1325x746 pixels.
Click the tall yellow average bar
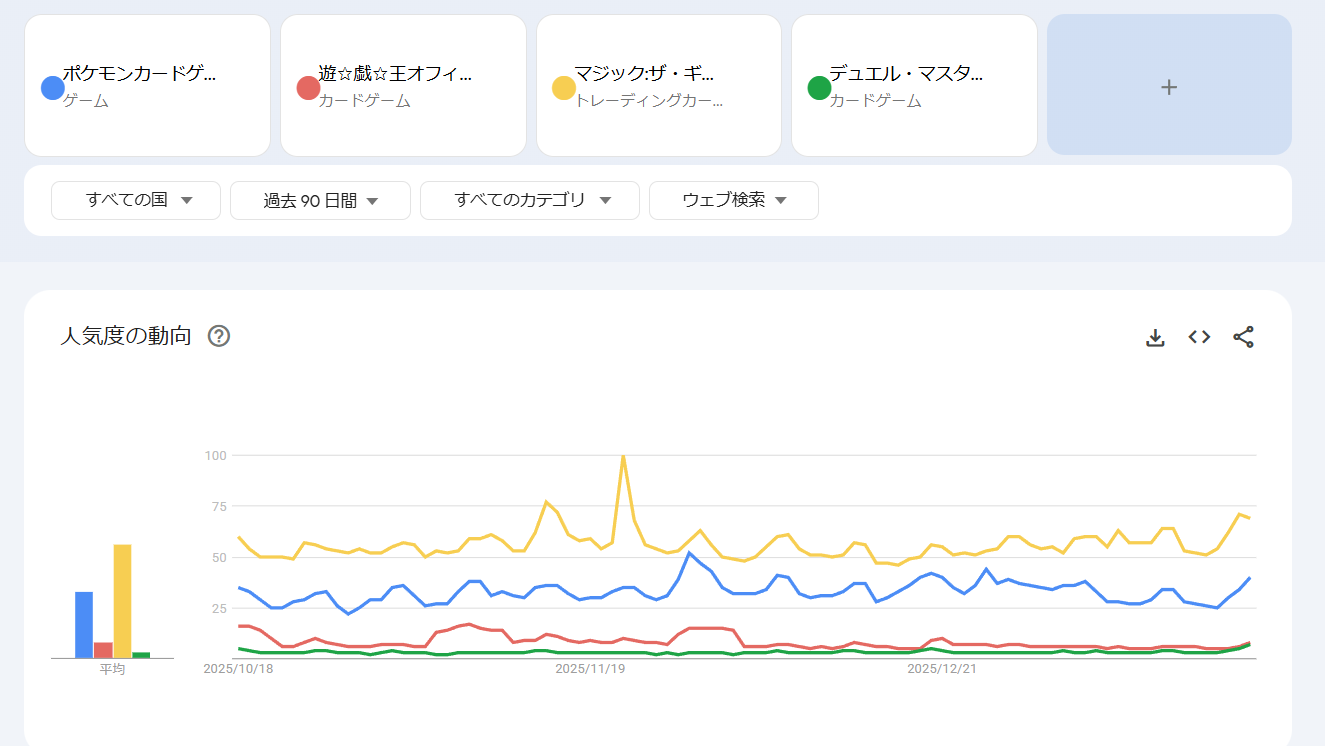click(x=122, y=601)
